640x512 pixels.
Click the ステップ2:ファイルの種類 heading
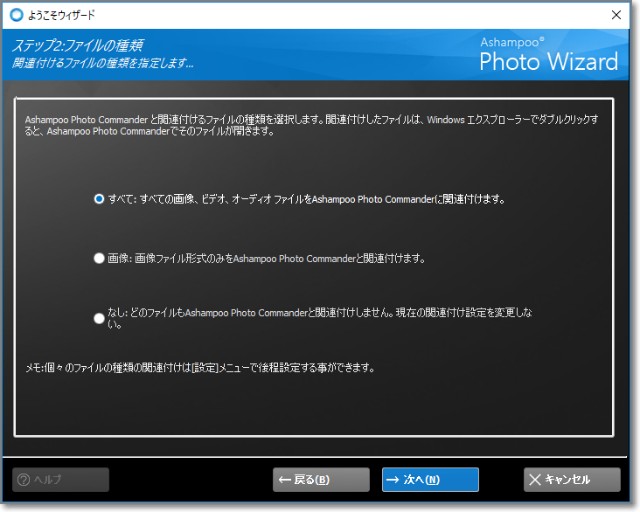pos(78,46)
